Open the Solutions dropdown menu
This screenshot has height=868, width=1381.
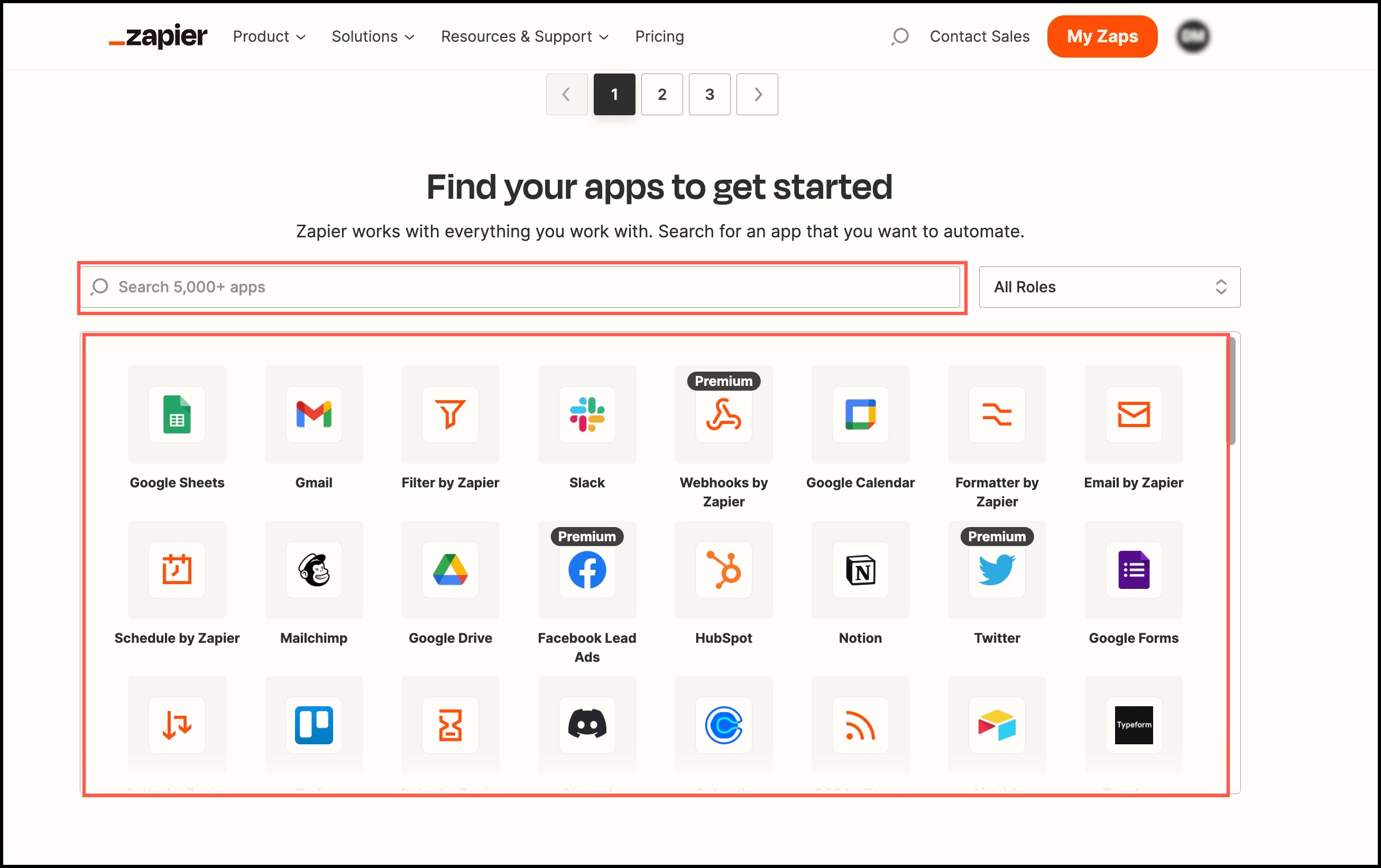(x=373, y=36)
